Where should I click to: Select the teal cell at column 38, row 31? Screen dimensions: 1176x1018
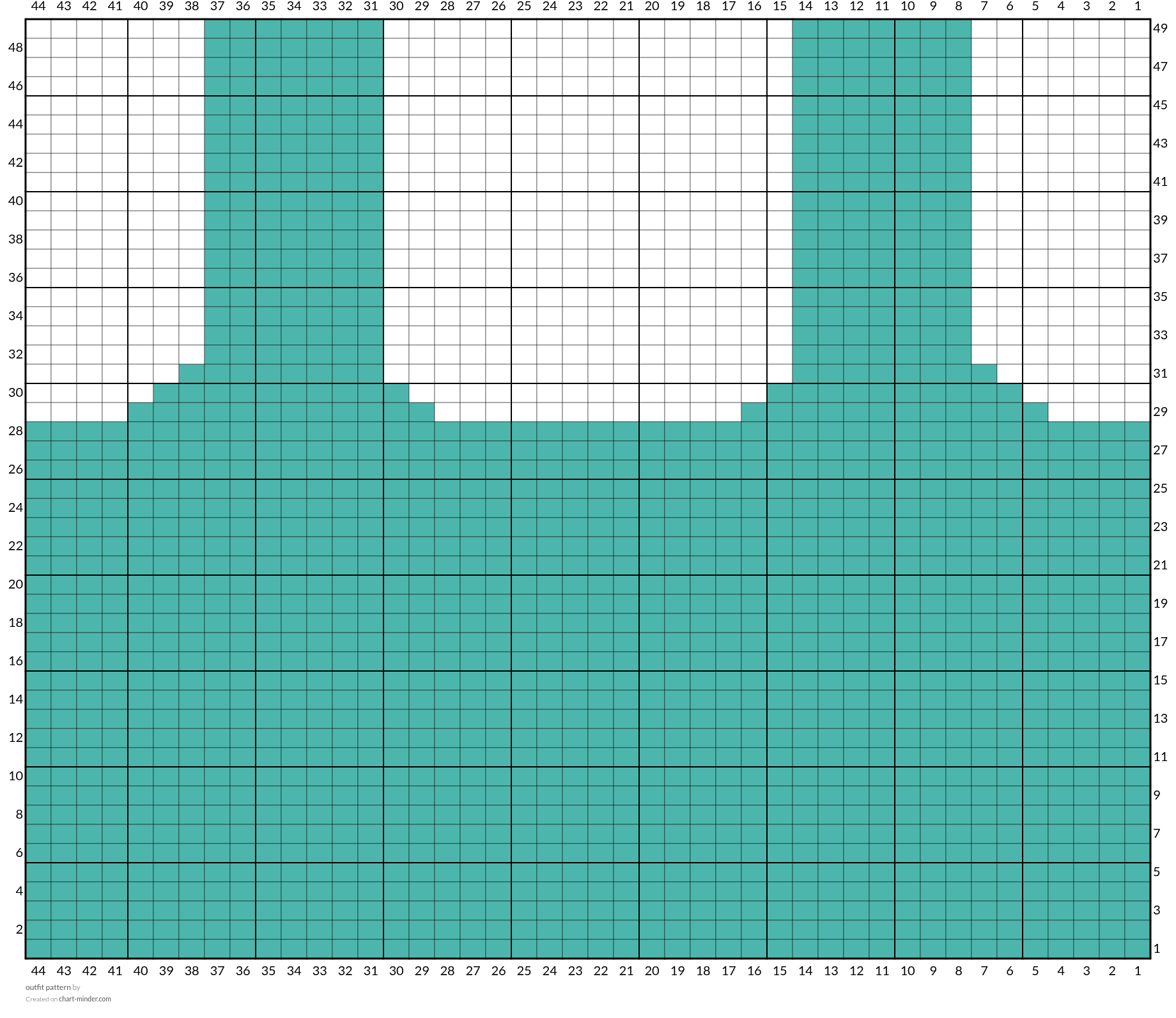click(192, 374)
